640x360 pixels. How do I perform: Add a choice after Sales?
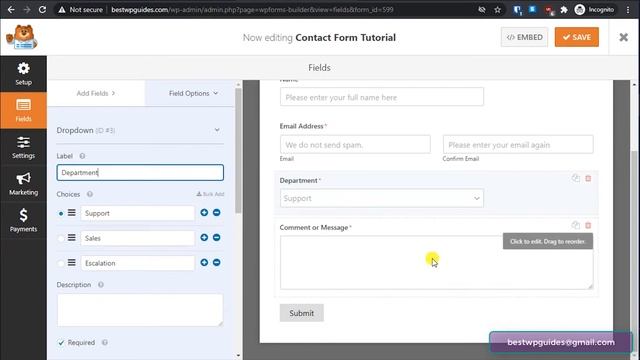tap(204, 238)
